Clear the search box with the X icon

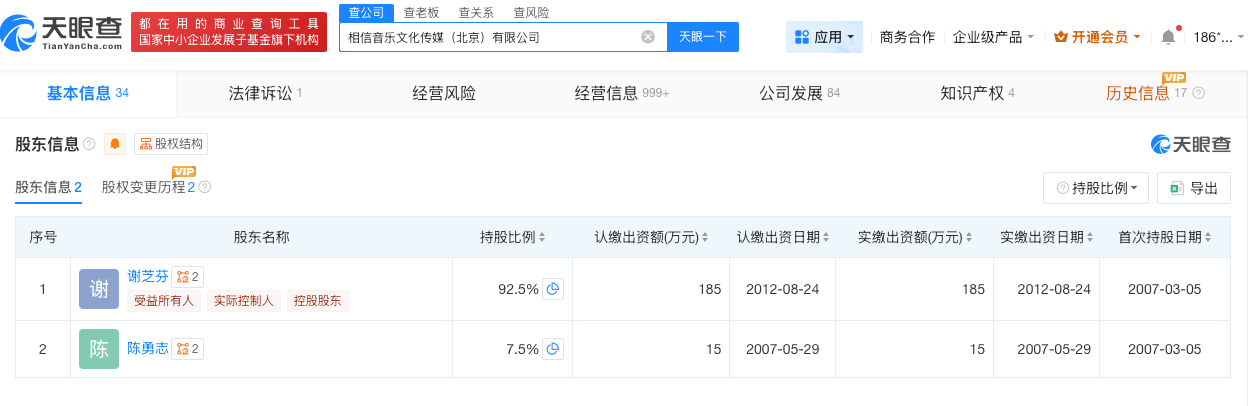click(648, 37)
